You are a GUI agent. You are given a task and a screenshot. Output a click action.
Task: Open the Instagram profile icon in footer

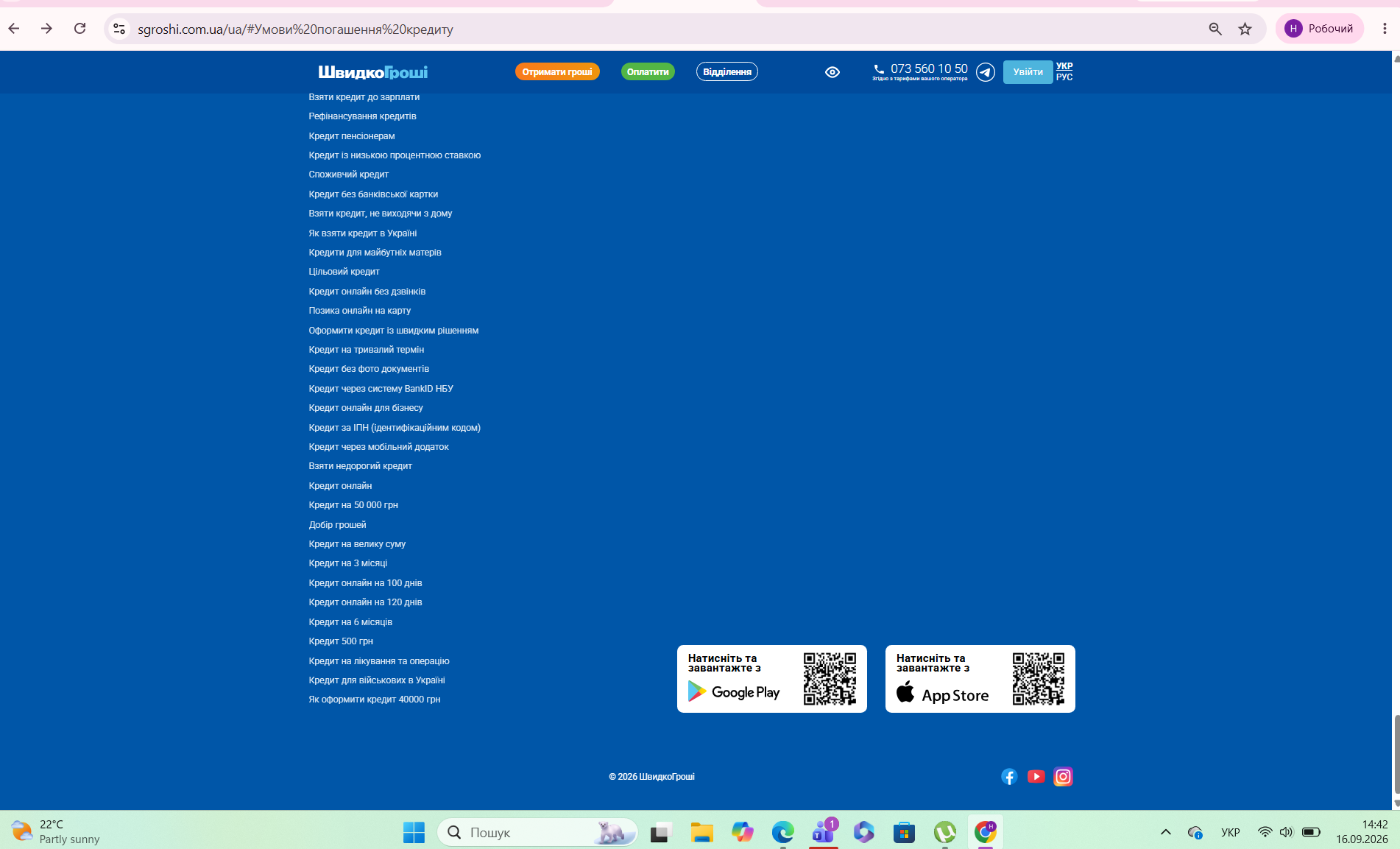coord(1063,776)
